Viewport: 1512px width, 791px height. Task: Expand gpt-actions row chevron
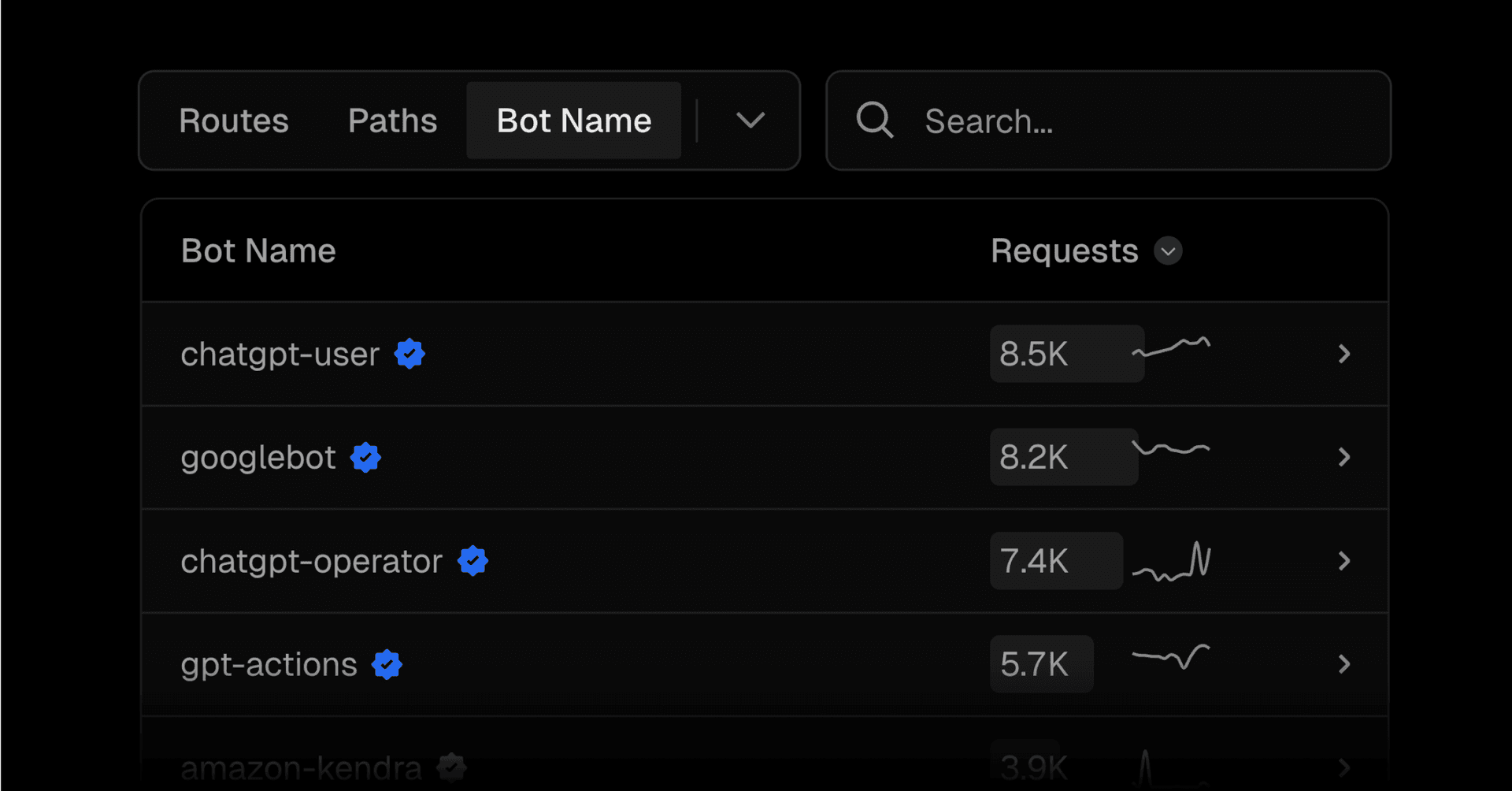pyautogui.click(x=1344, y=664)
